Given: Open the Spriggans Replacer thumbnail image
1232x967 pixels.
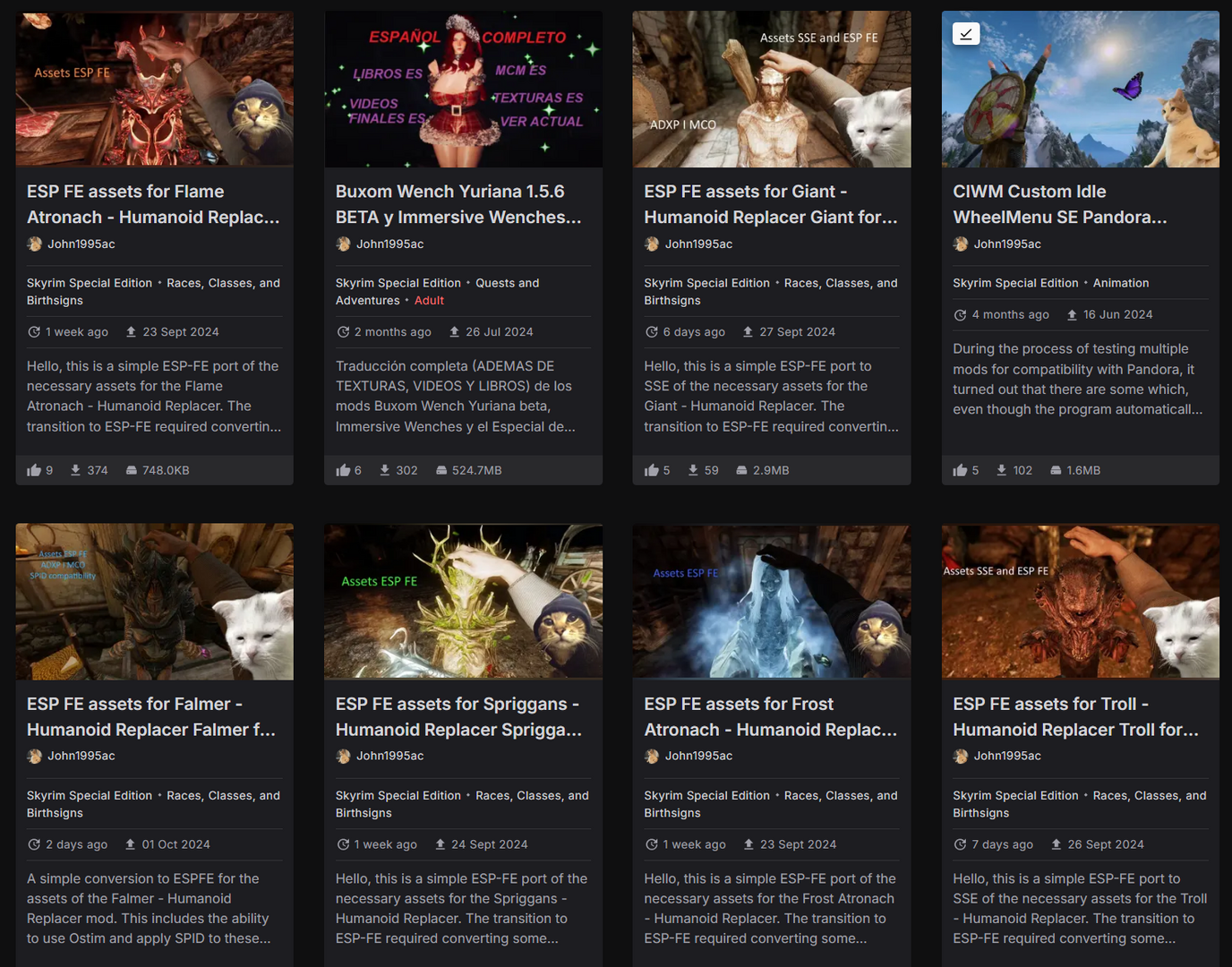Looking at the screenshot, I should coord(463,602).
